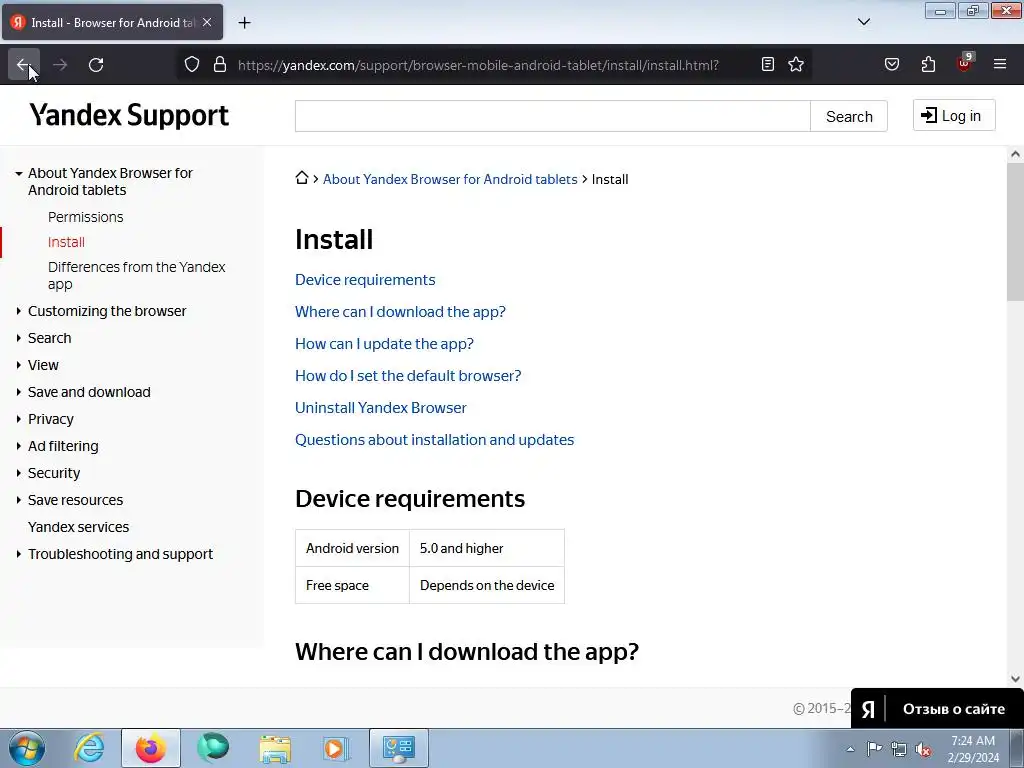The image size is (1024, 768).
Task: Bookmark this page with the star icon
Action: click(x=795, y=64)
